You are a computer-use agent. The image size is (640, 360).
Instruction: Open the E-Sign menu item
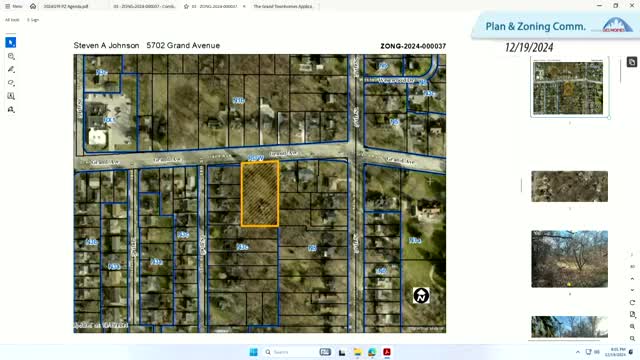[33, 20]
